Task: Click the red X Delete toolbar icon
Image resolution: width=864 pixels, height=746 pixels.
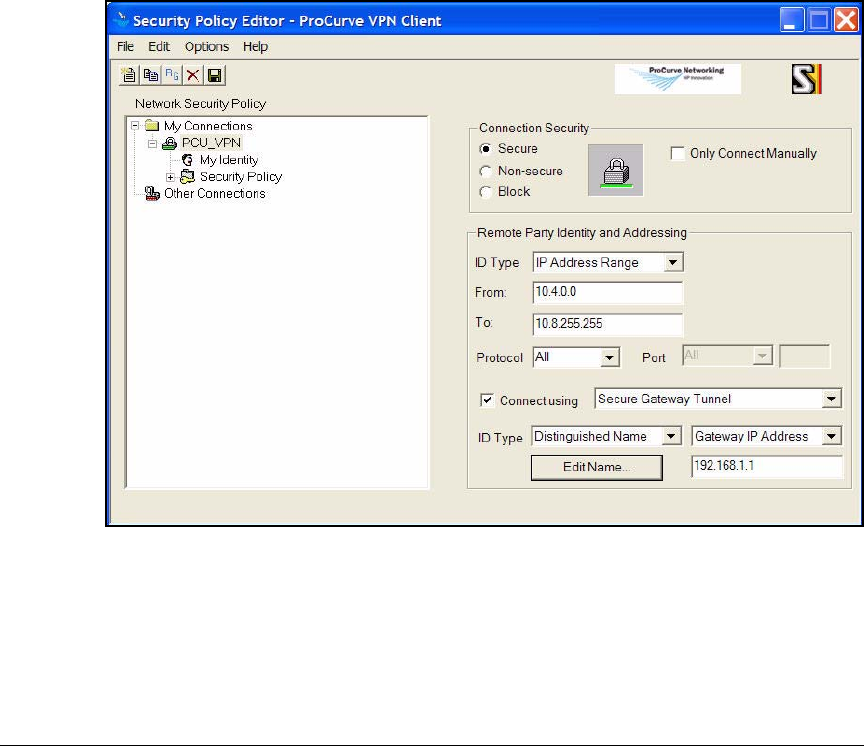Action: pos(193,75)
